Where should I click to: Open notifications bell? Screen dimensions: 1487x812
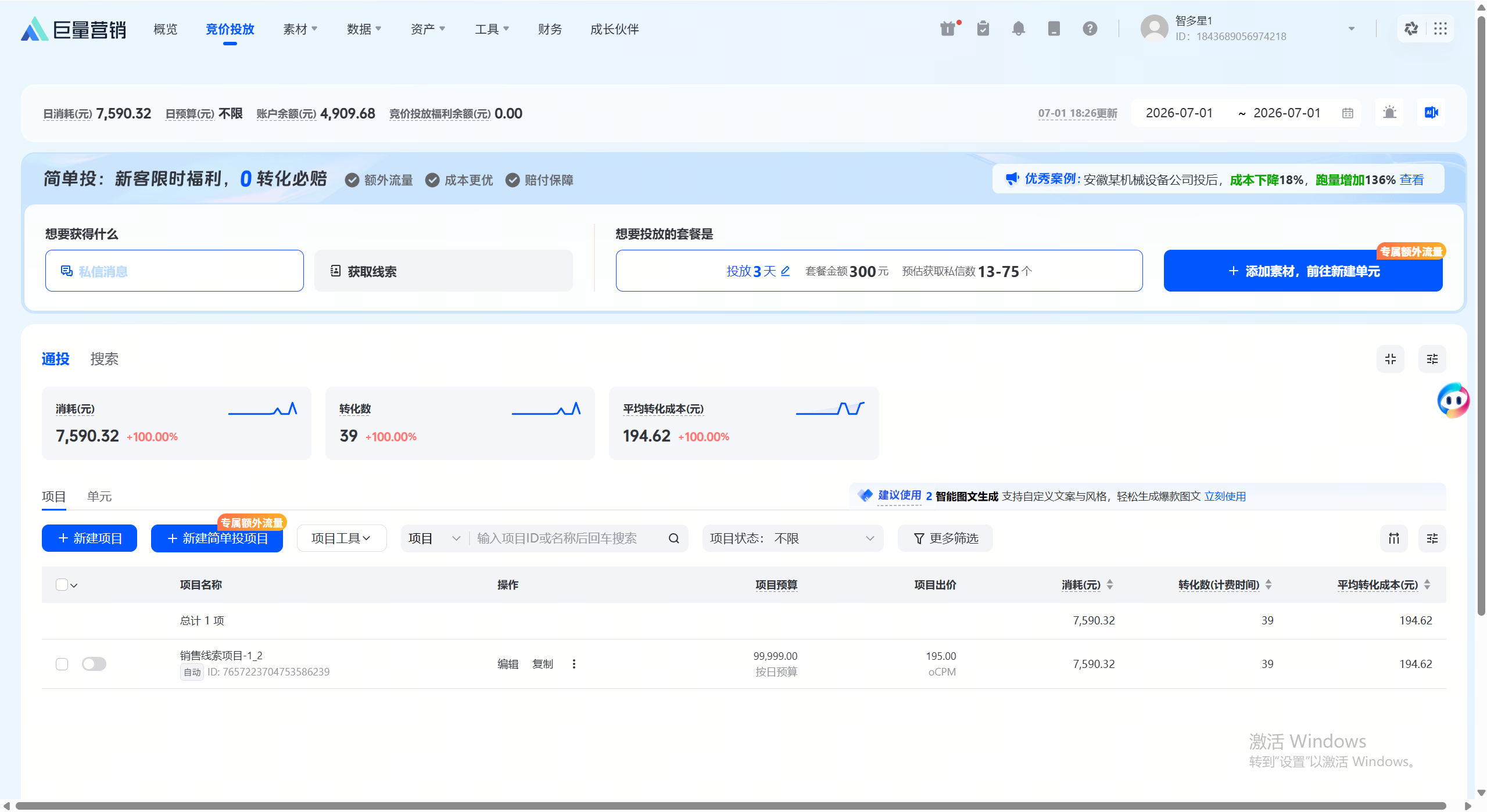click(x=1018, y=28)
